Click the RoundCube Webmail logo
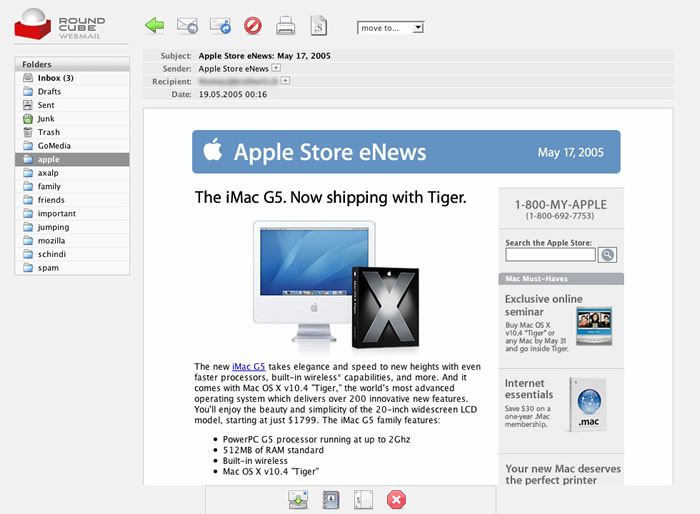The height and width of the screenshot is (514, 700). click(x=59, y=24)
